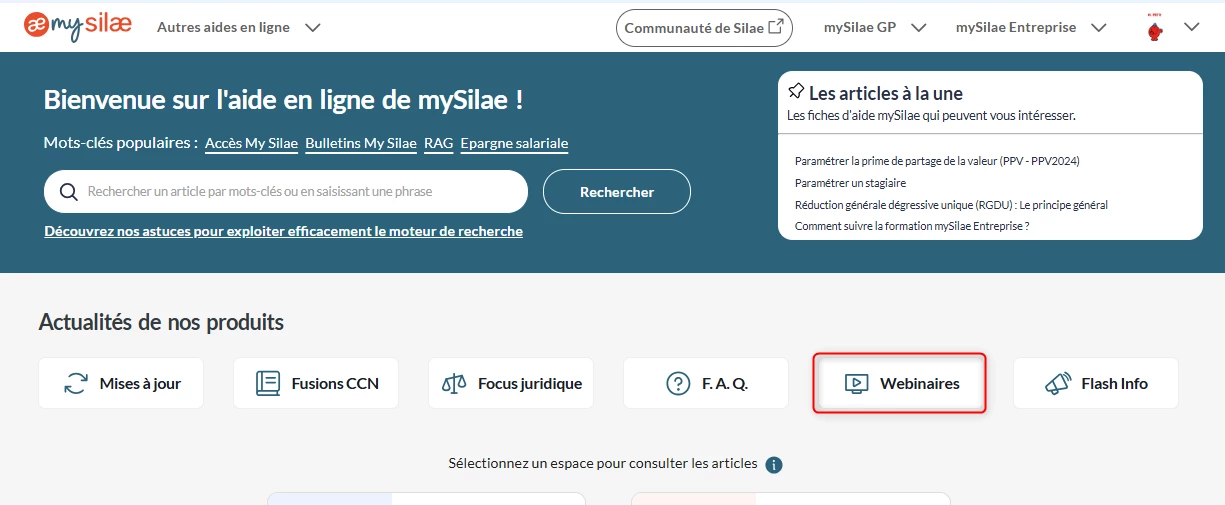Open the Autres aides en ligne menu
Image resolution: width=1225 pixels, height=505 pixels.
[x=238, y=27]
